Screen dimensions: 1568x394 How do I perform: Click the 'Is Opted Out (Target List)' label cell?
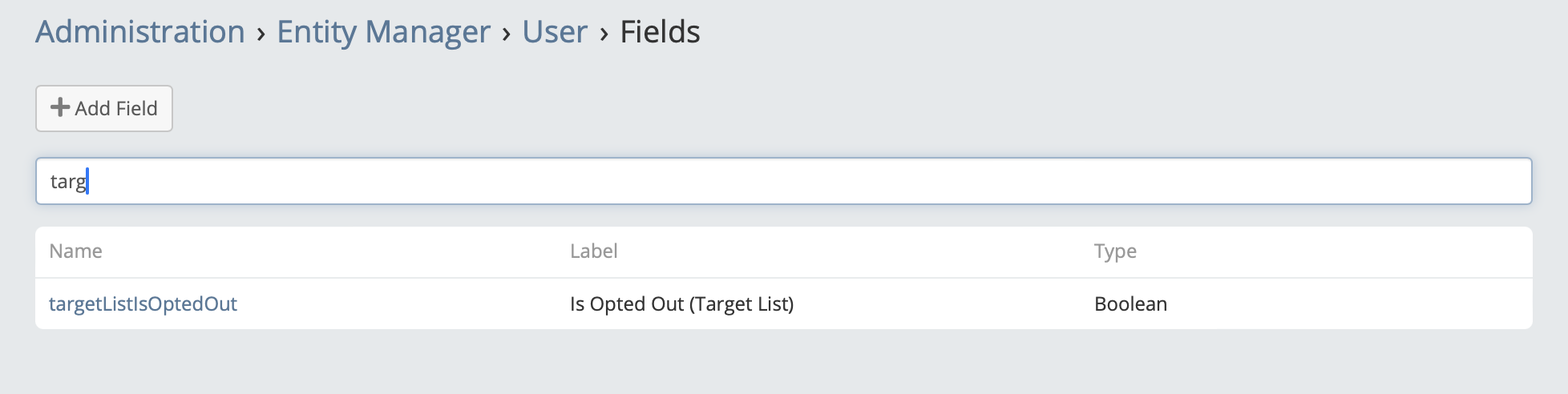coord(681,304)
